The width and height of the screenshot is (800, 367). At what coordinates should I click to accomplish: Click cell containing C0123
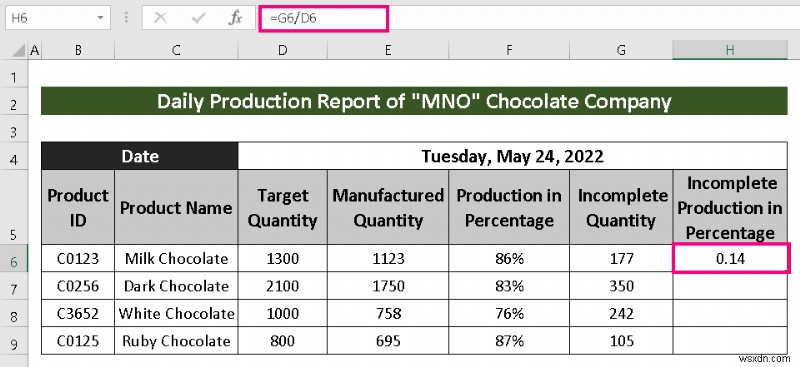78,258
